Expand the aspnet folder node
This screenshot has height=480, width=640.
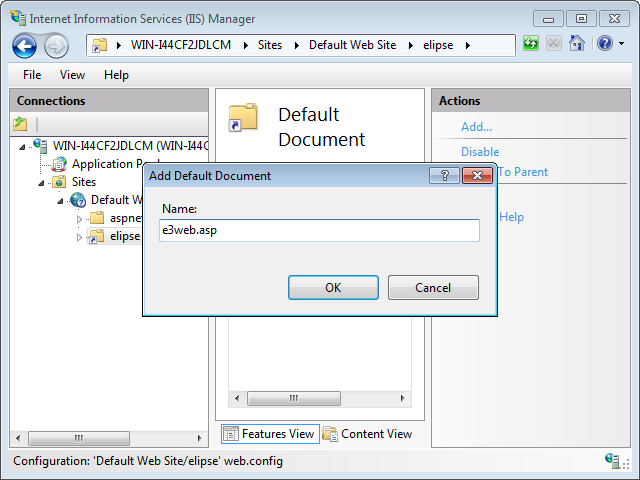click(x=79, y=219)
